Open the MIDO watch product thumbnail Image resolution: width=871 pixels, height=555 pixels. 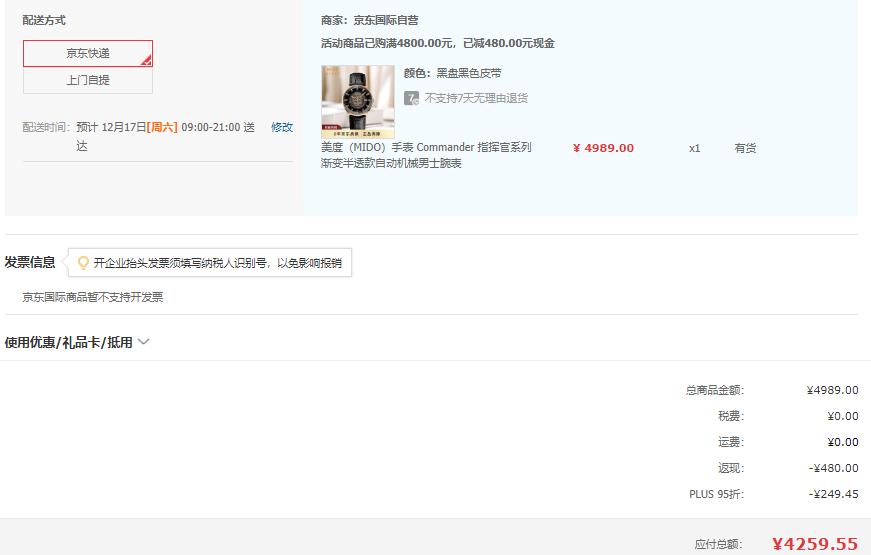click(x=358, y=102)
